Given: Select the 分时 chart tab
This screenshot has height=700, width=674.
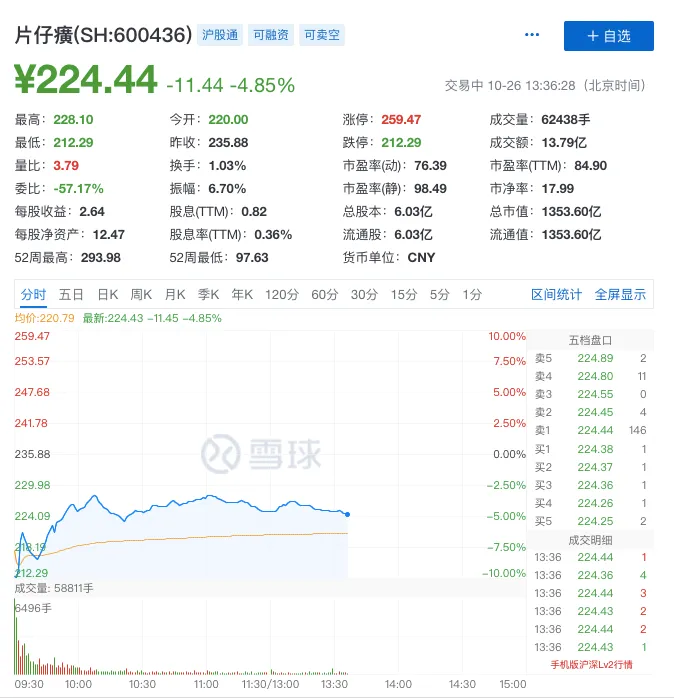Looking at the screenshot, I should click(x=33, y=295).
